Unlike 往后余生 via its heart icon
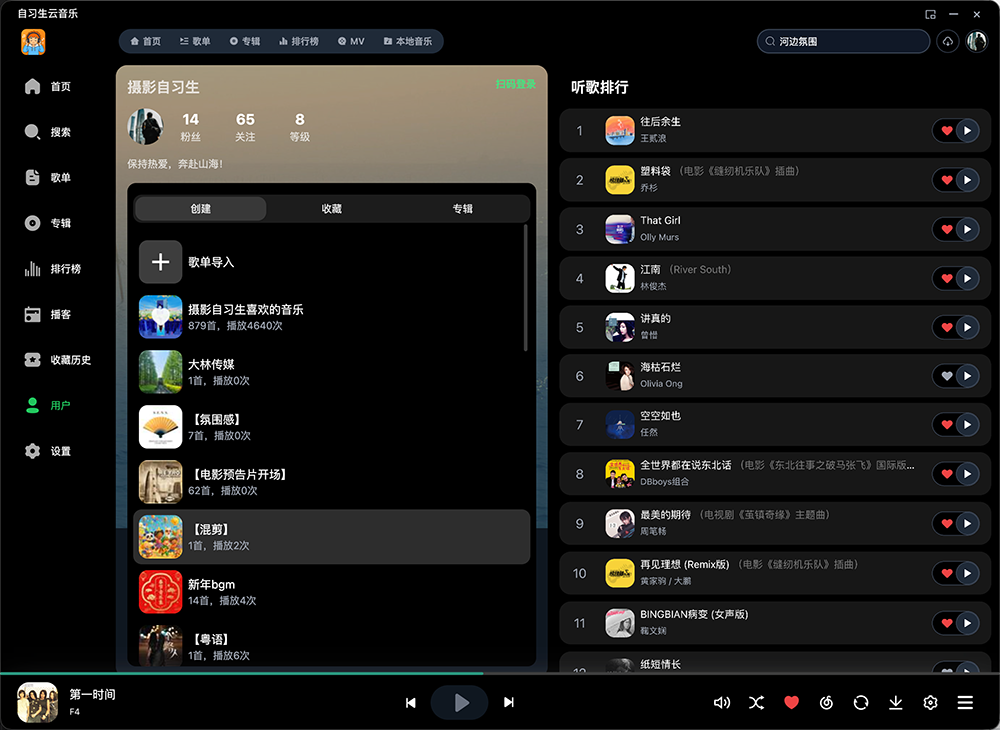Screen dimensions: 1000x730 point(946,131)
